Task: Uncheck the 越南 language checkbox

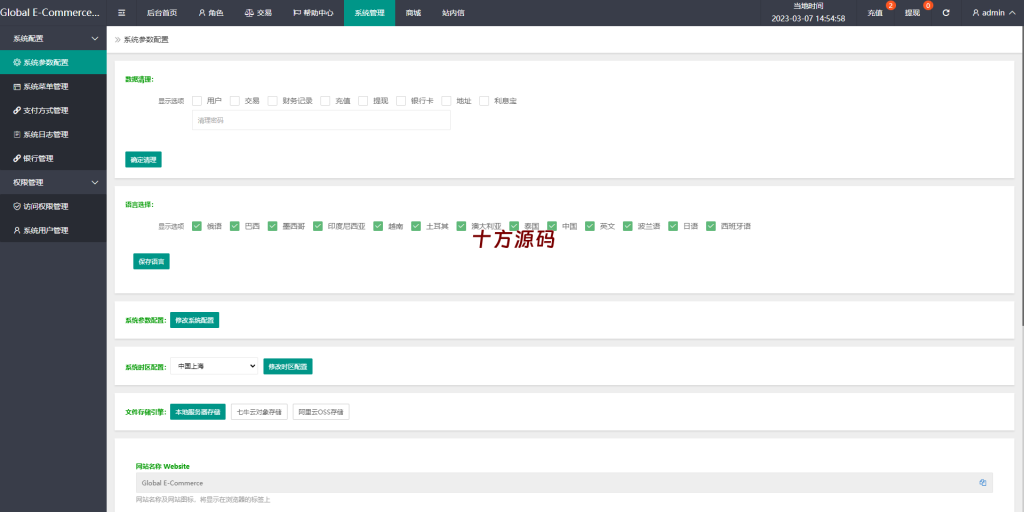Action: coord(378,227)
